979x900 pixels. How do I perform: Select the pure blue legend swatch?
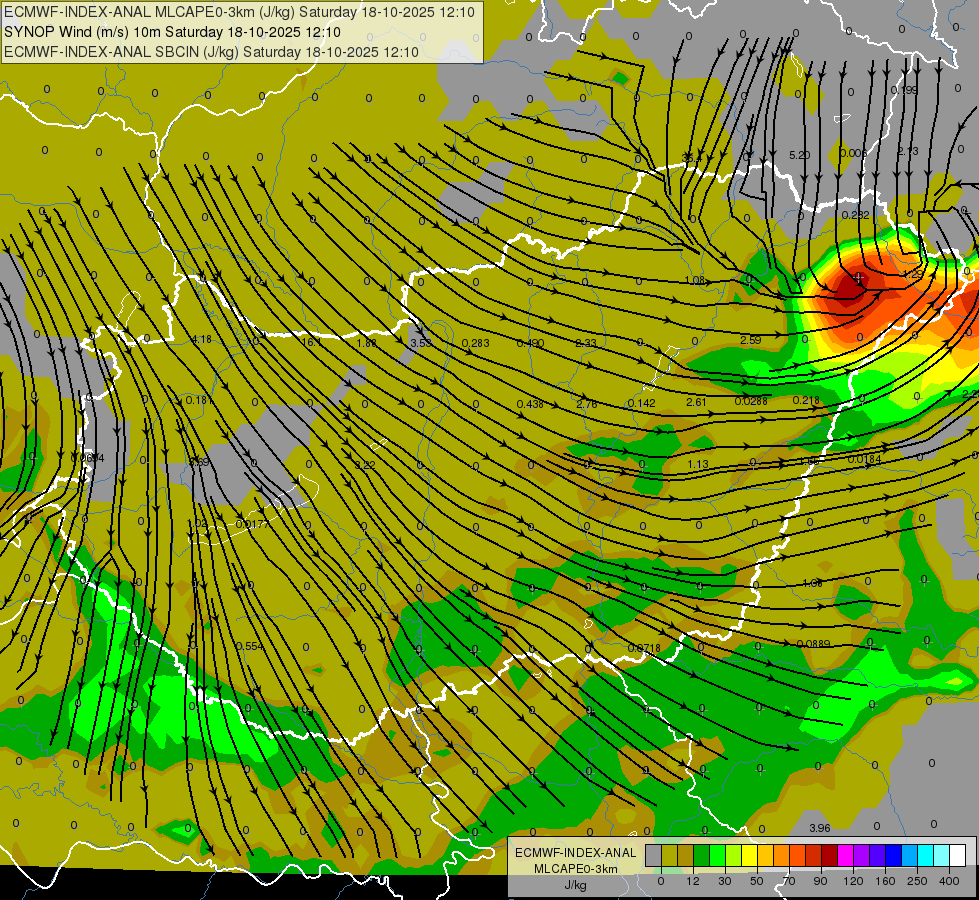[x=893, y=855]
